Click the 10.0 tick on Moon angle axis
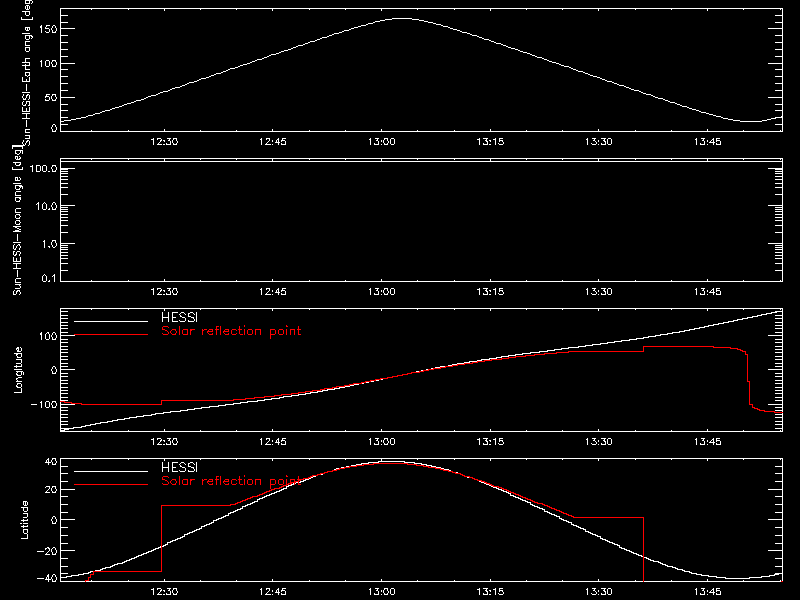This screenshot has width=800, height=600. (46, 207)
